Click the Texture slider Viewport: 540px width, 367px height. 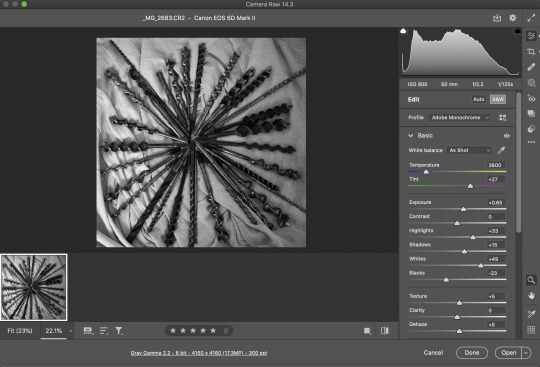[x=457, y=303]
